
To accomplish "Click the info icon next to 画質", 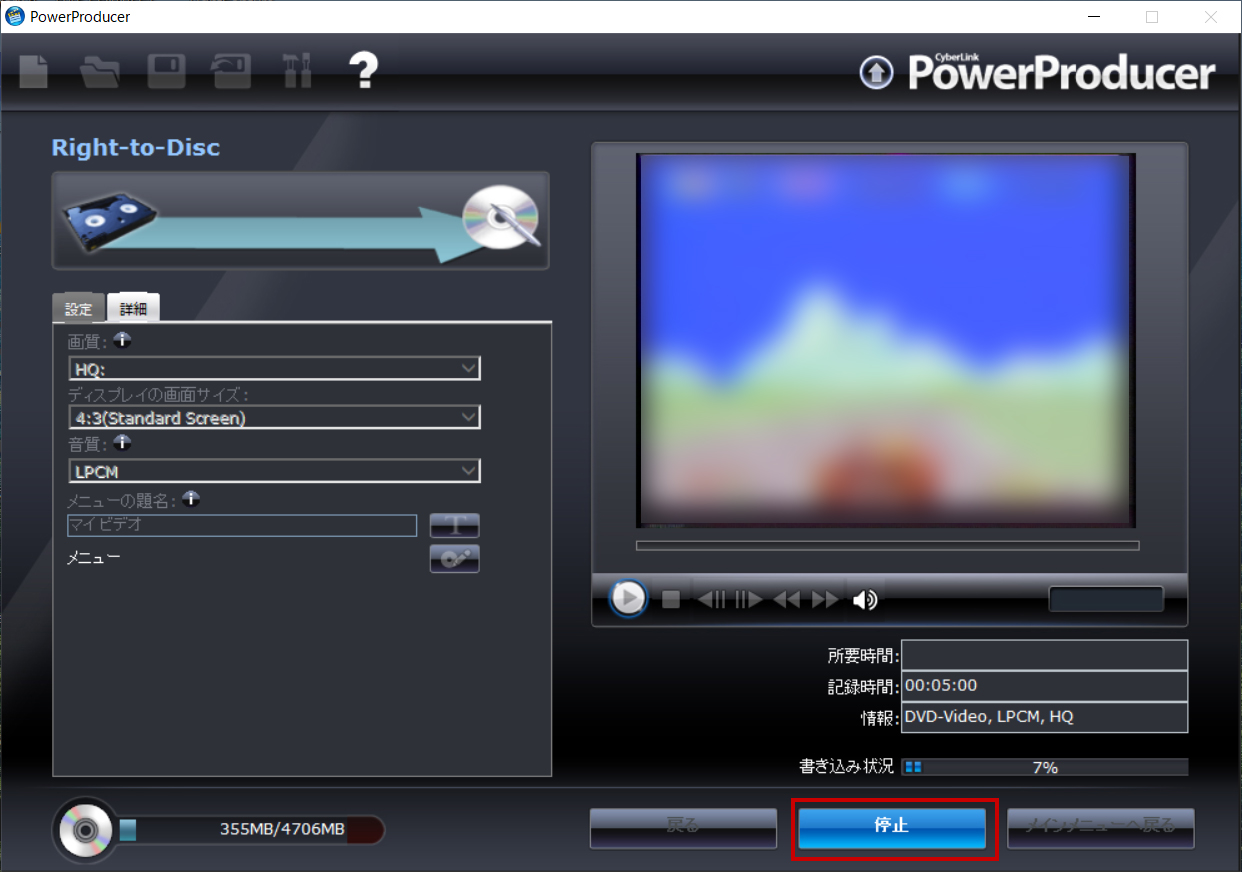I will pos(122,340).
